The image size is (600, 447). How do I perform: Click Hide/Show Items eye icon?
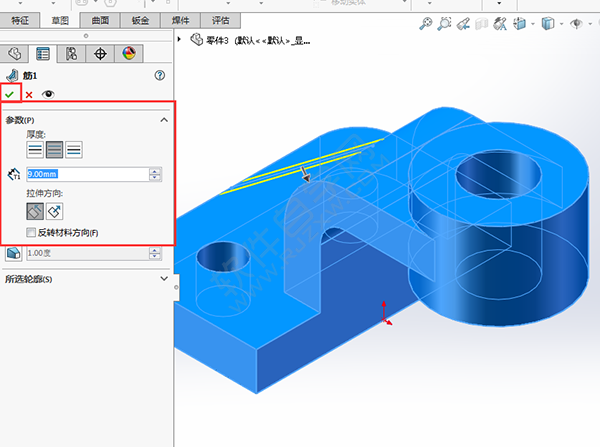pos(576,24)
